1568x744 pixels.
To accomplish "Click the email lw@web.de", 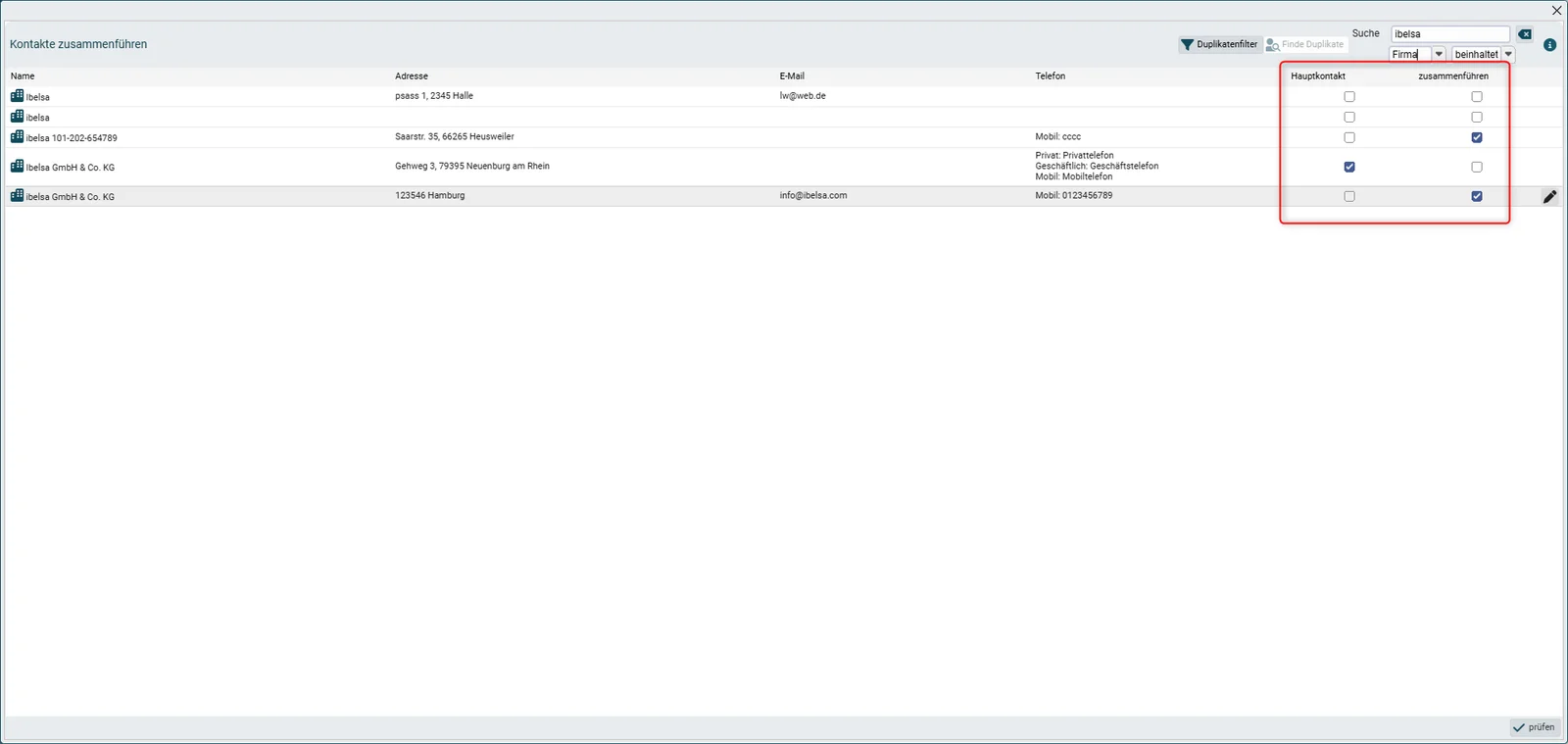I will click(x=803, y=96).
